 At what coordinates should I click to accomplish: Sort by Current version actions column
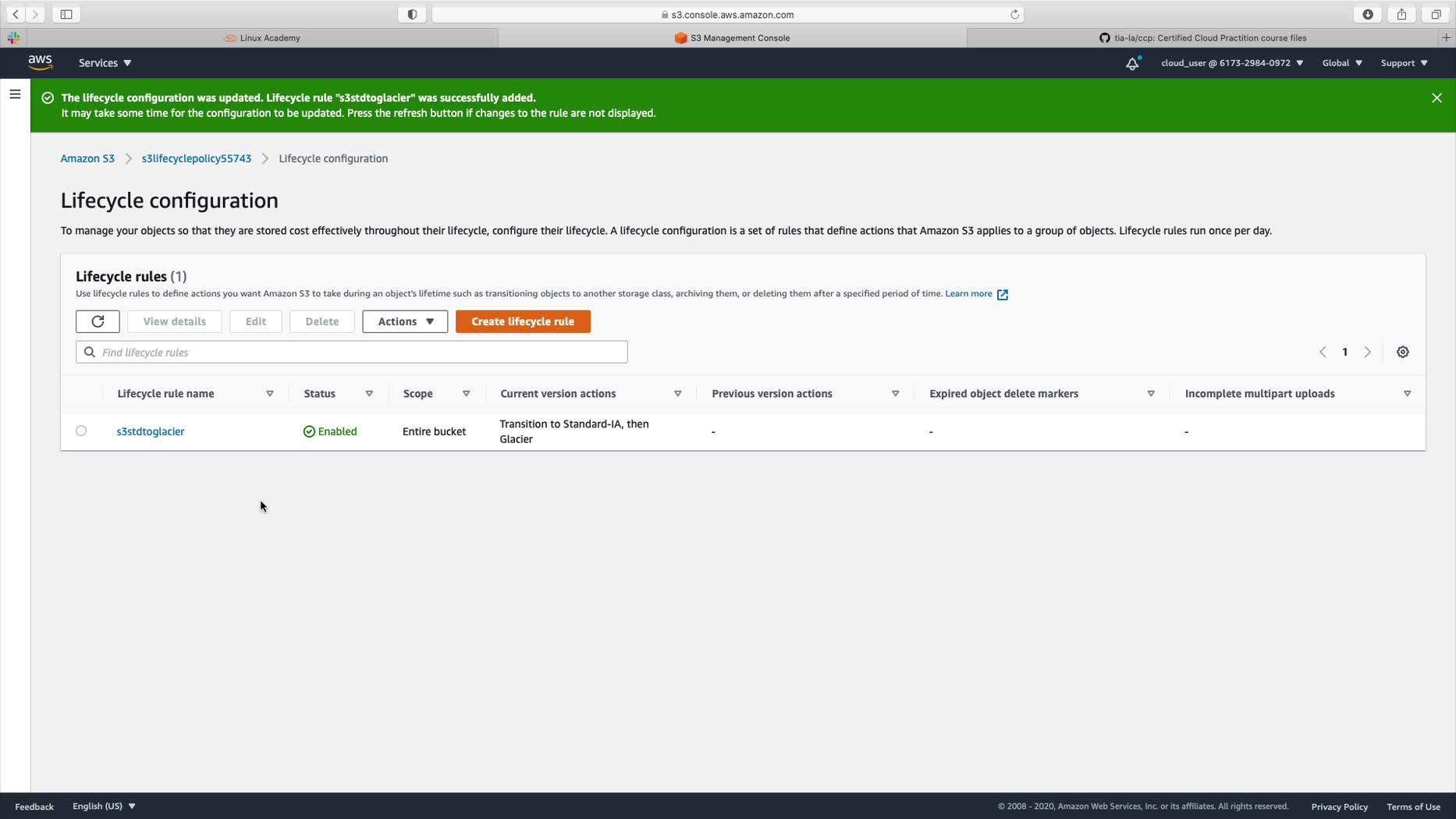coord(677,394)
